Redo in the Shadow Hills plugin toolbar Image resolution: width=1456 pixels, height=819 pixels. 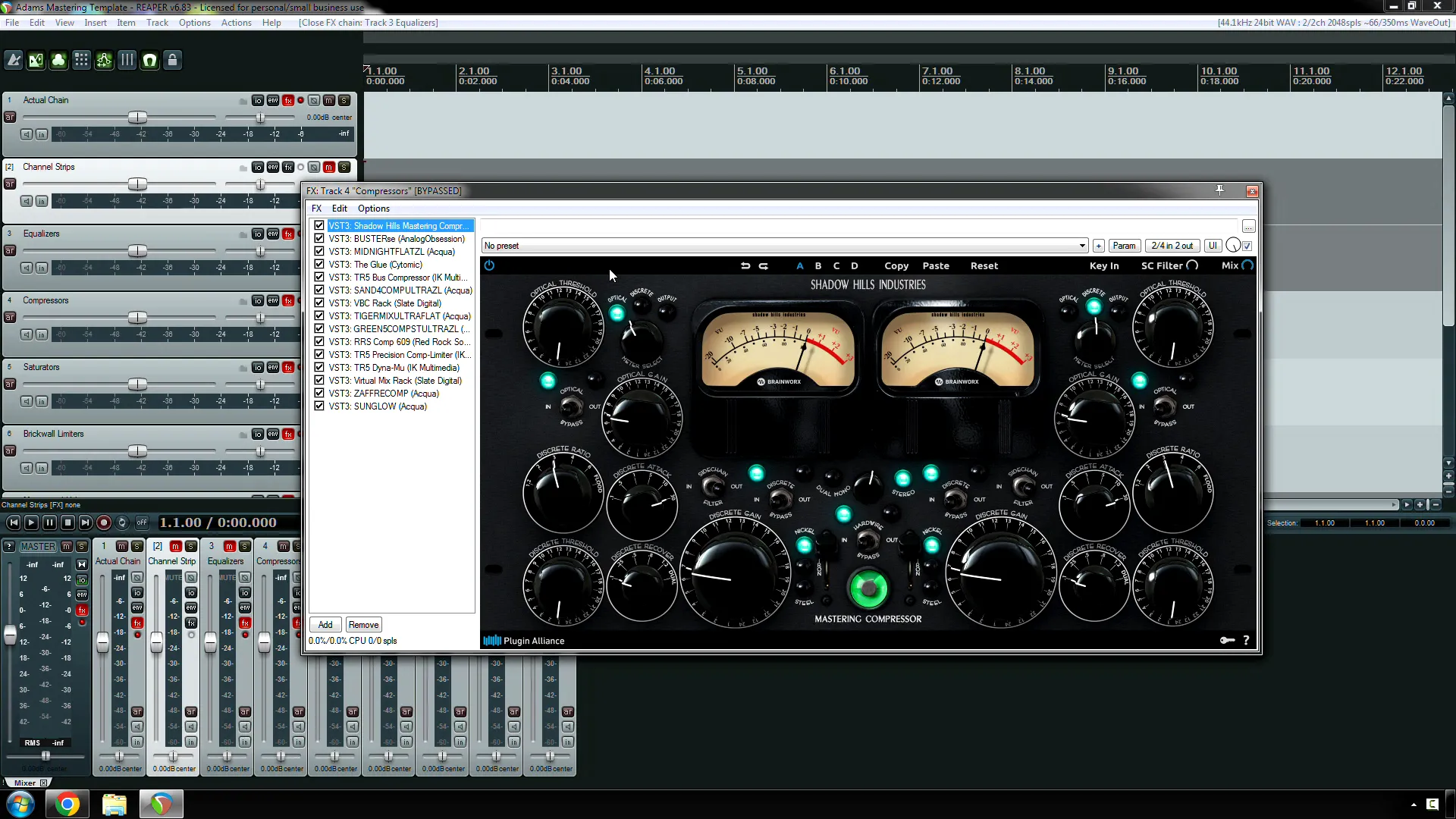764,265
